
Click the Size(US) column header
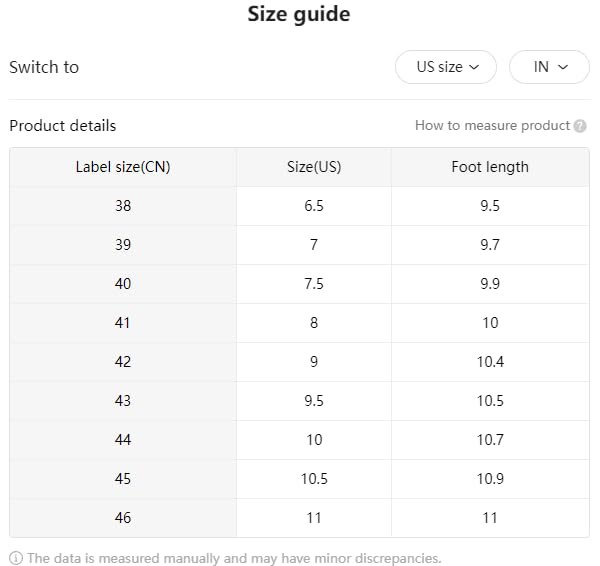314,167
